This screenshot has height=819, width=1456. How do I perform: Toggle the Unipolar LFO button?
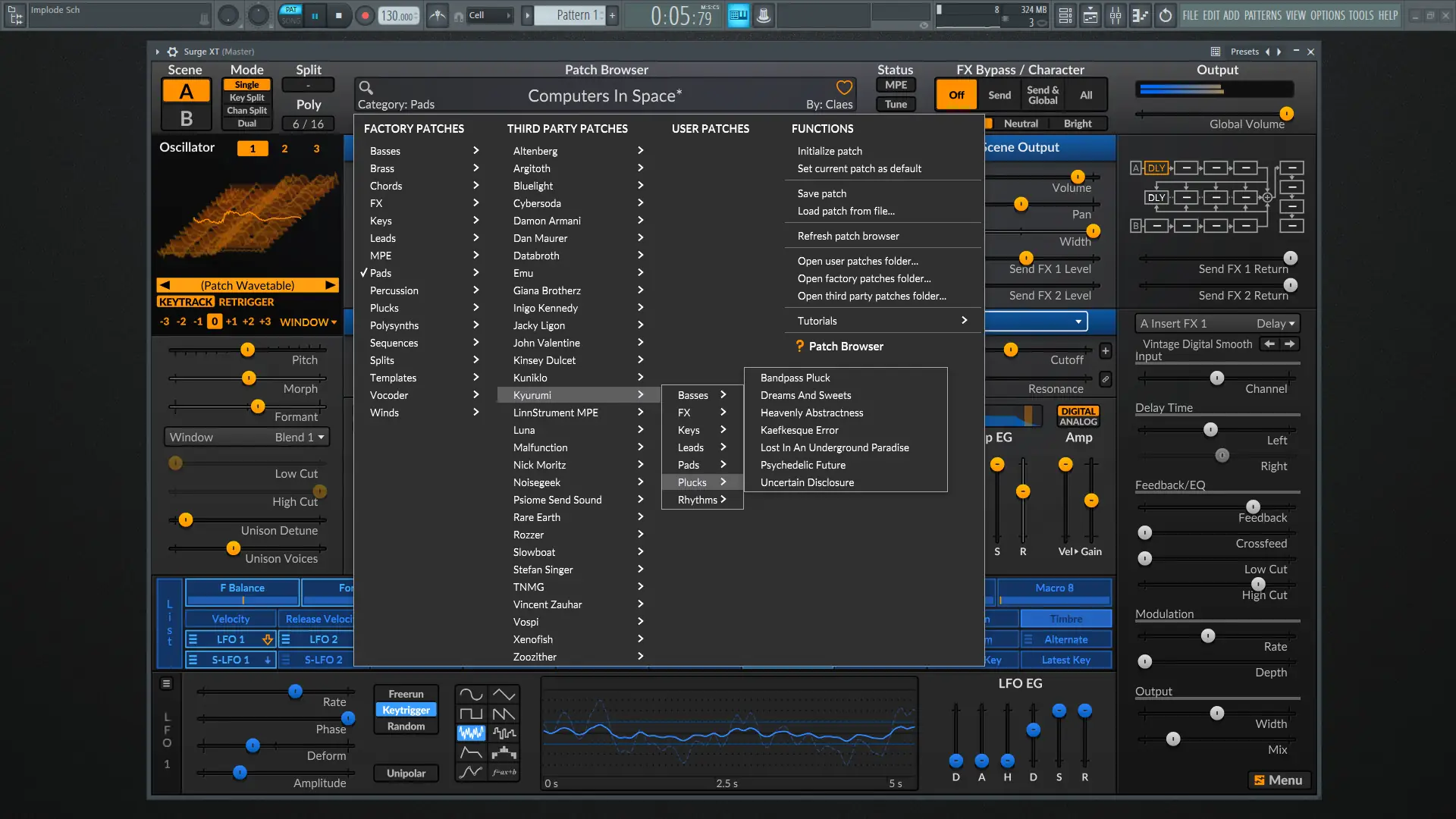406,773
